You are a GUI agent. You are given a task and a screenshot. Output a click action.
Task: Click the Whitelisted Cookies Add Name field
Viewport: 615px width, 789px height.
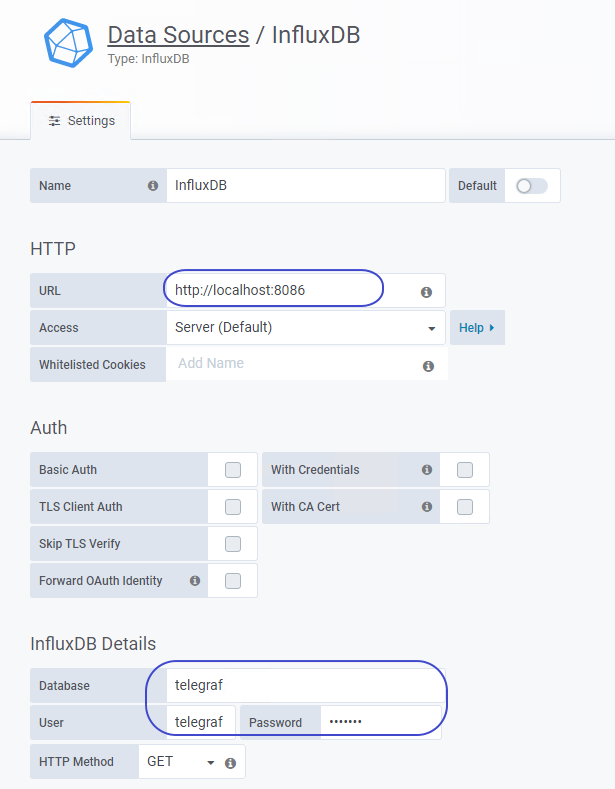click(x=306, y=364)
